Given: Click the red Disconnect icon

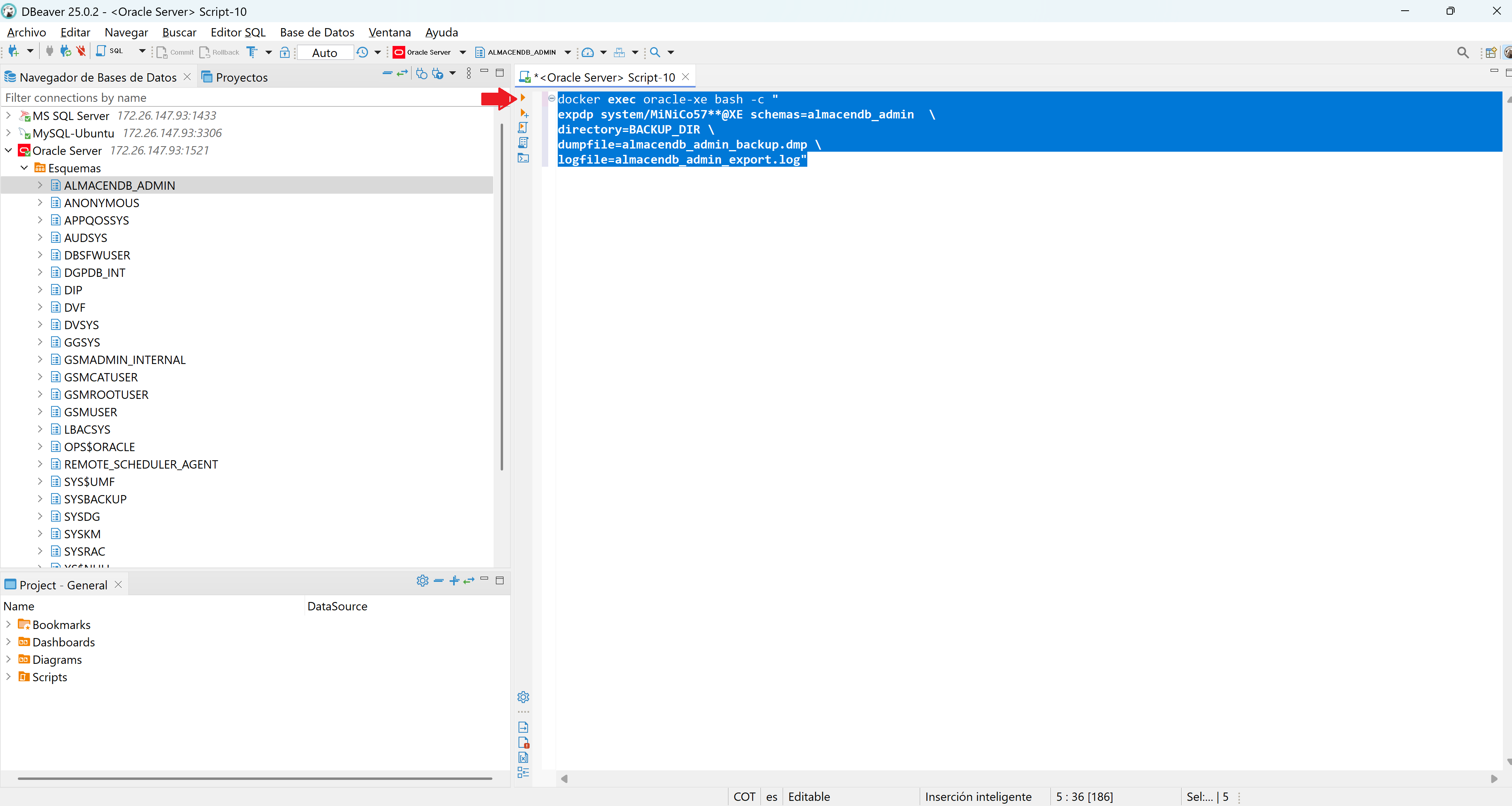Looking at the screenshot, I should coord(81,51).
